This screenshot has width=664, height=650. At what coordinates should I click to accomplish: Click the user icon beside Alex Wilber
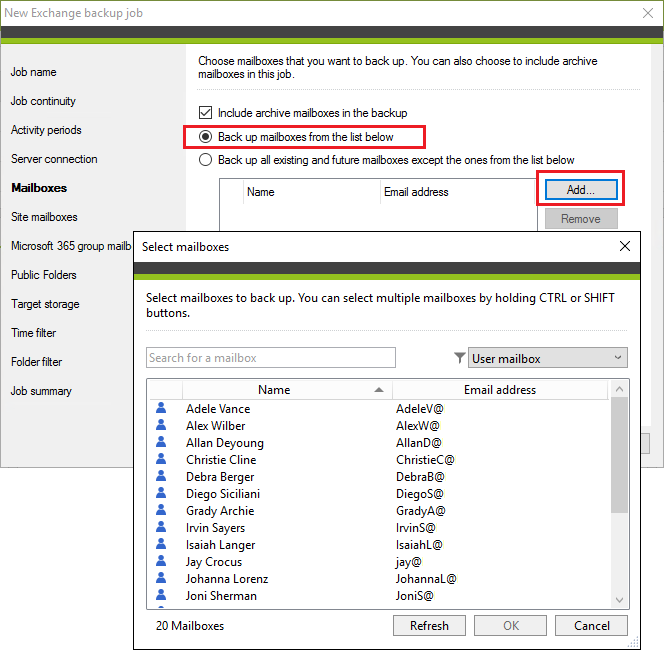pos(161,425)
